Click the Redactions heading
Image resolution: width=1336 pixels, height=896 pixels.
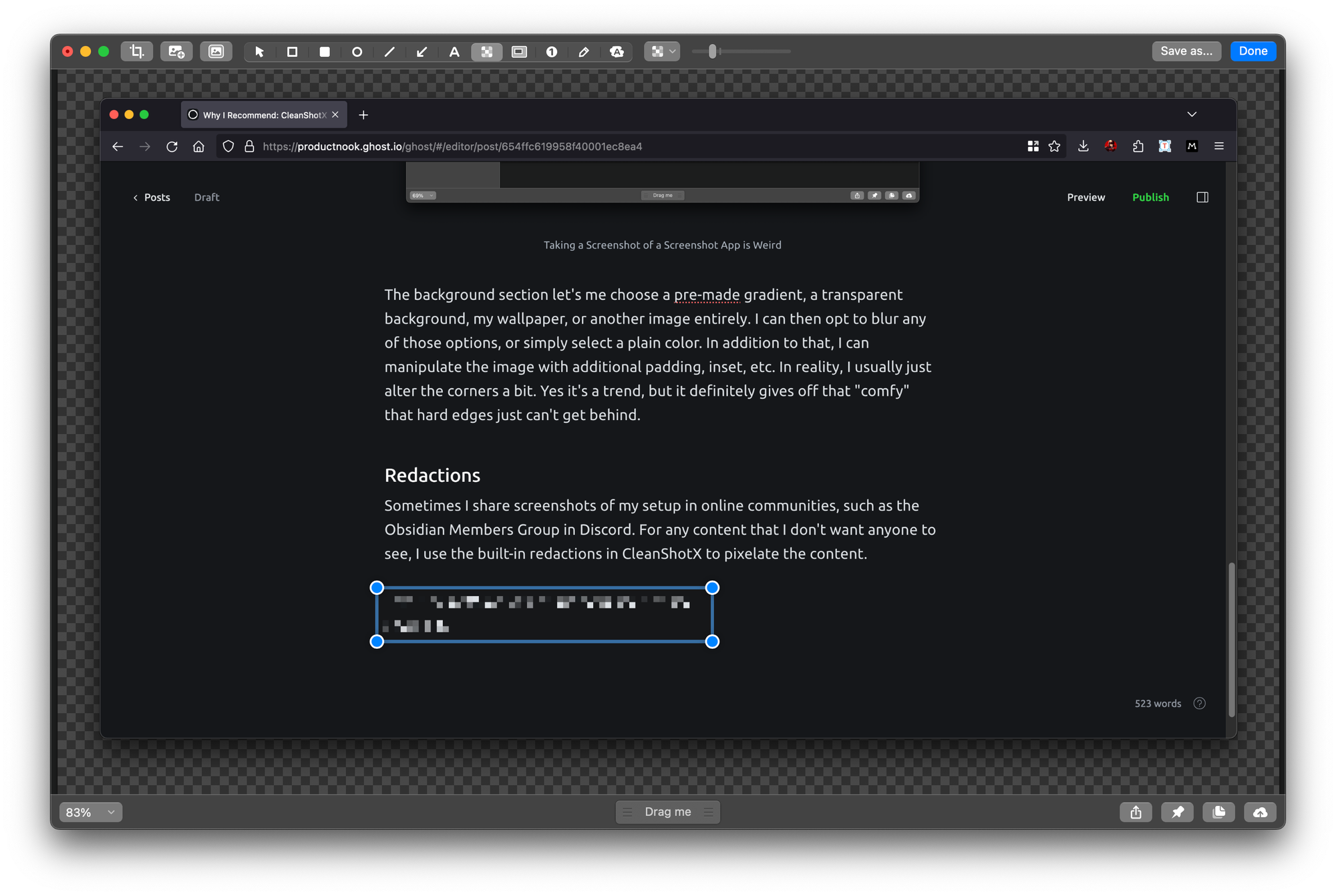[x=432, y=475]
